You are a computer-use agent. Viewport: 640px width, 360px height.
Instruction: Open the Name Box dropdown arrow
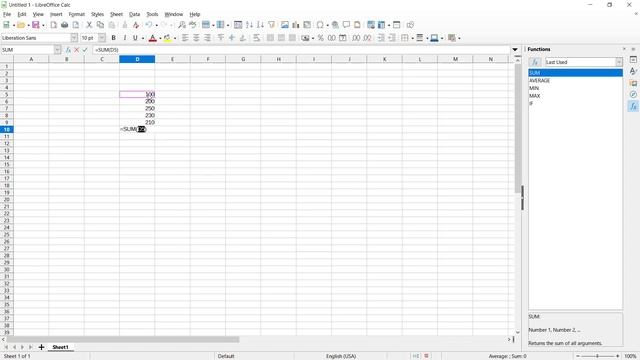pos(58,50)
